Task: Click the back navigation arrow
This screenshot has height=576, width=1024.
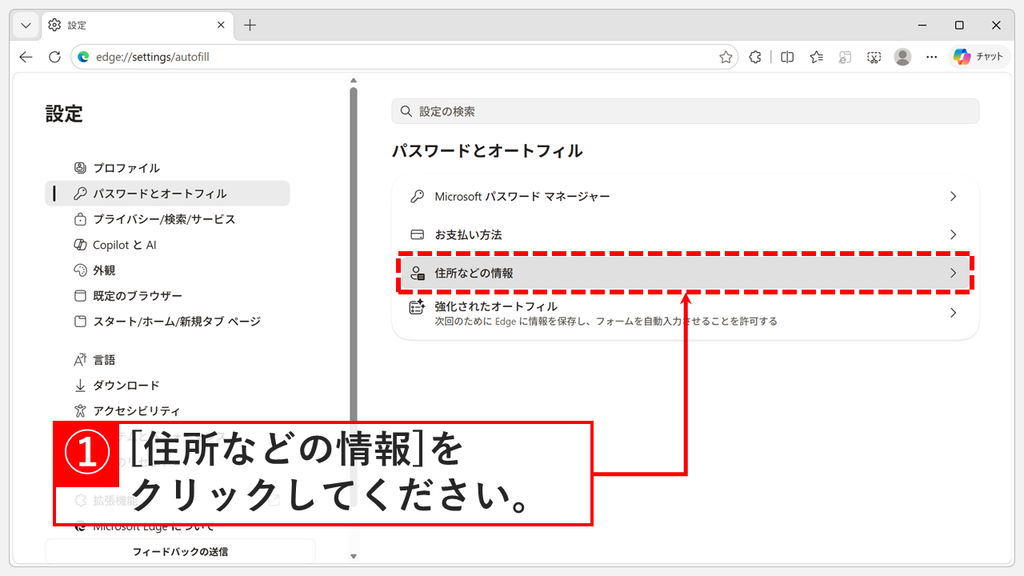Action: (x=25, y=57)
